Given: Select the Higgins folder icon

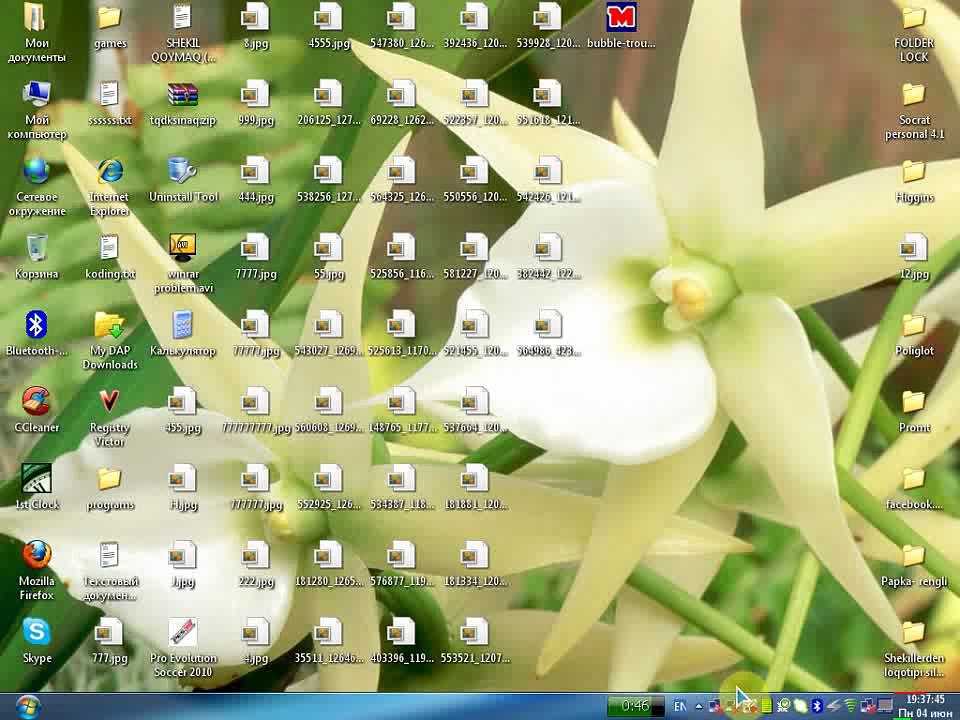Looking at the screenshot, I should tap(913, 171).
